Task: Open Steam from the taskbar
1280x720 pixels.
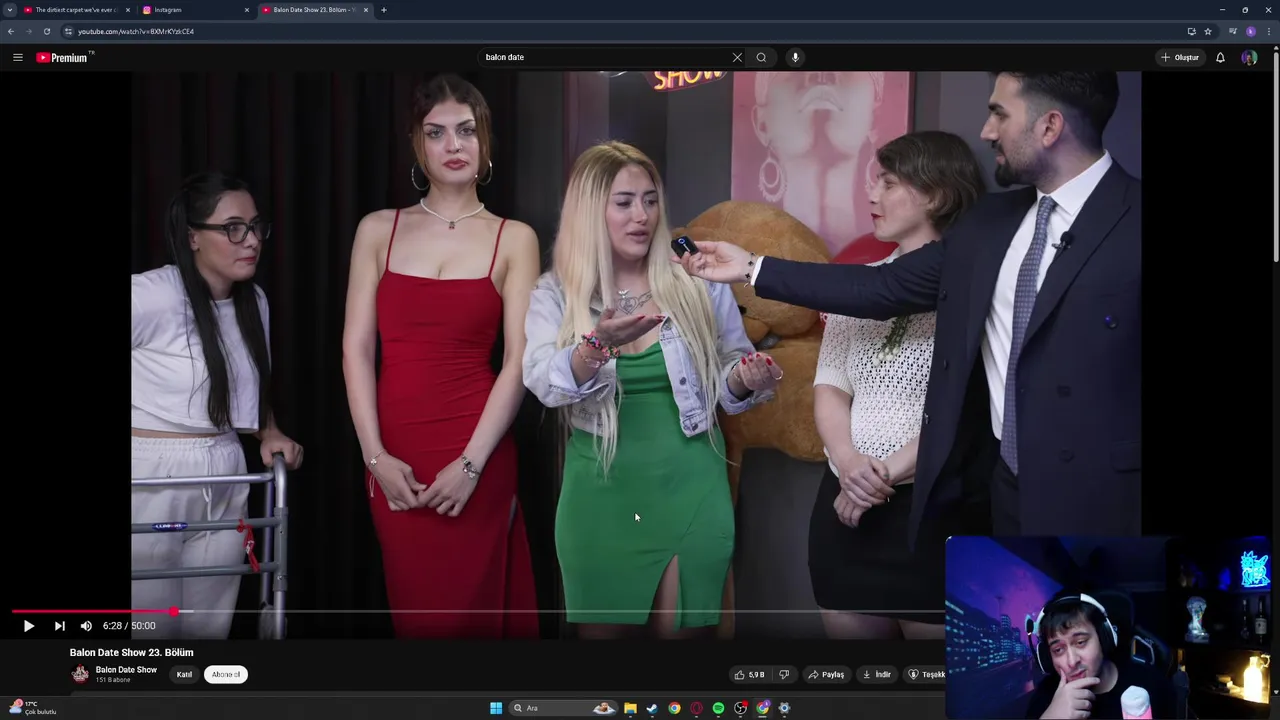Action: point(652,708)
